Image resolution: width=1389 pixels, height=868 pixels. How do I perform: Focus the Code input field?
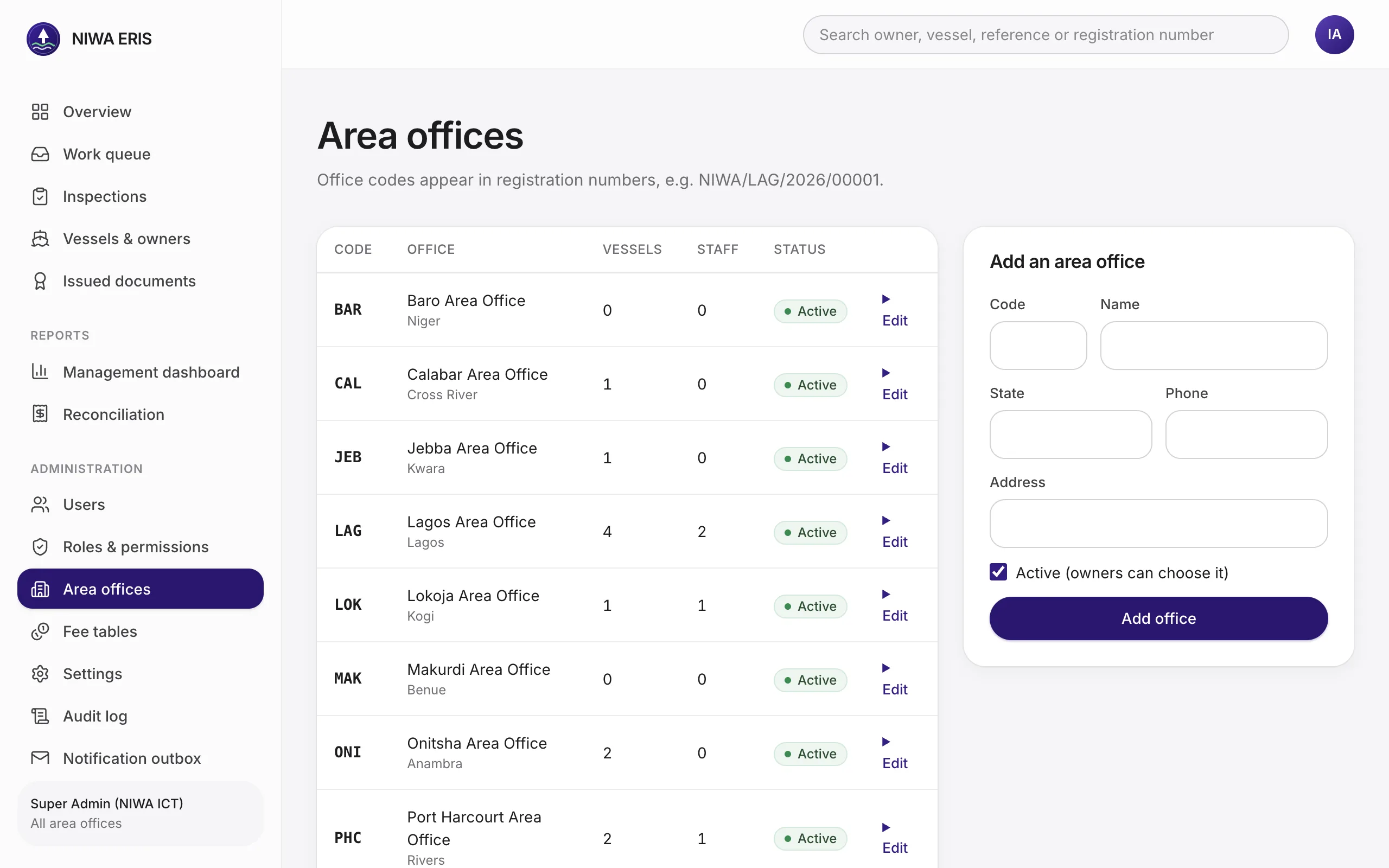point(1038,346)
